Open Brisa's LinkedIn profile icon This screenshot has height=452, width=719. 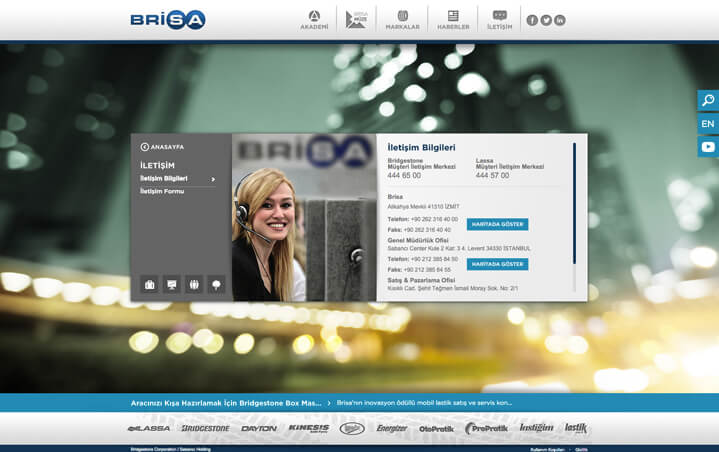[560, 20]
